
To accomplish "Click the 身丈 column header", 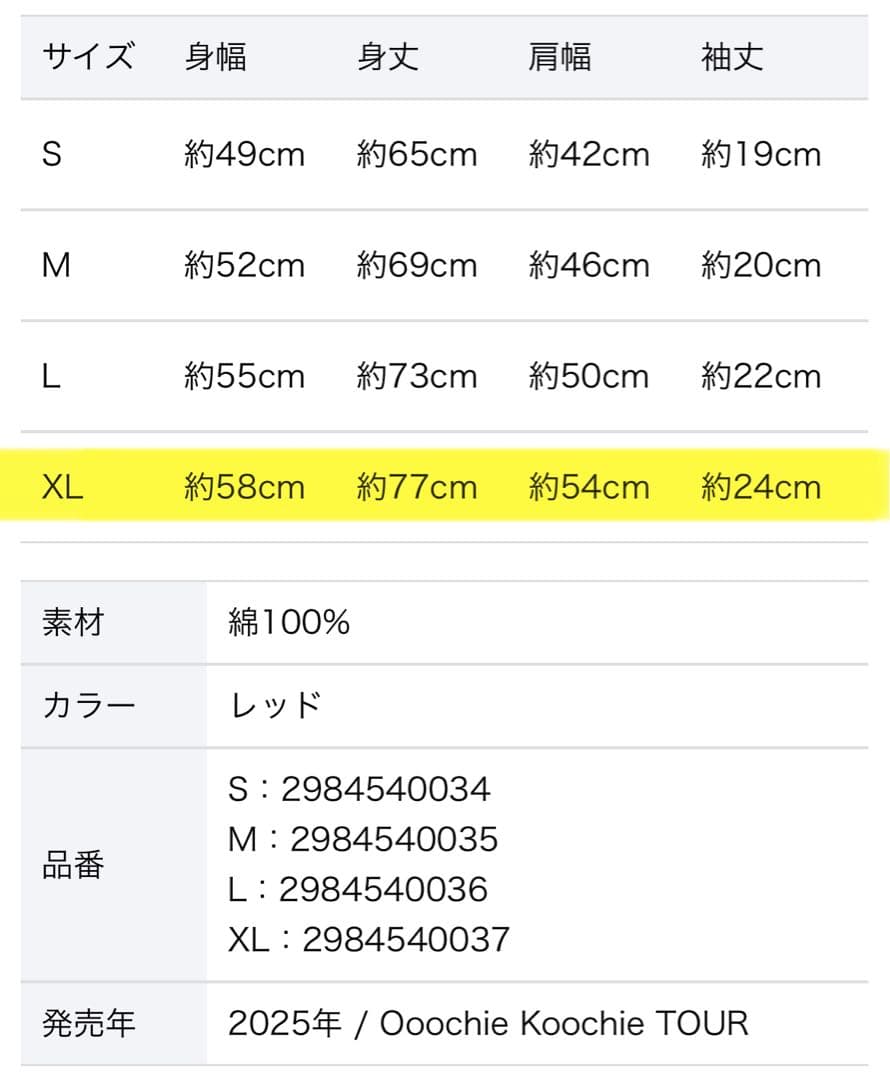I will click(387, 57).
